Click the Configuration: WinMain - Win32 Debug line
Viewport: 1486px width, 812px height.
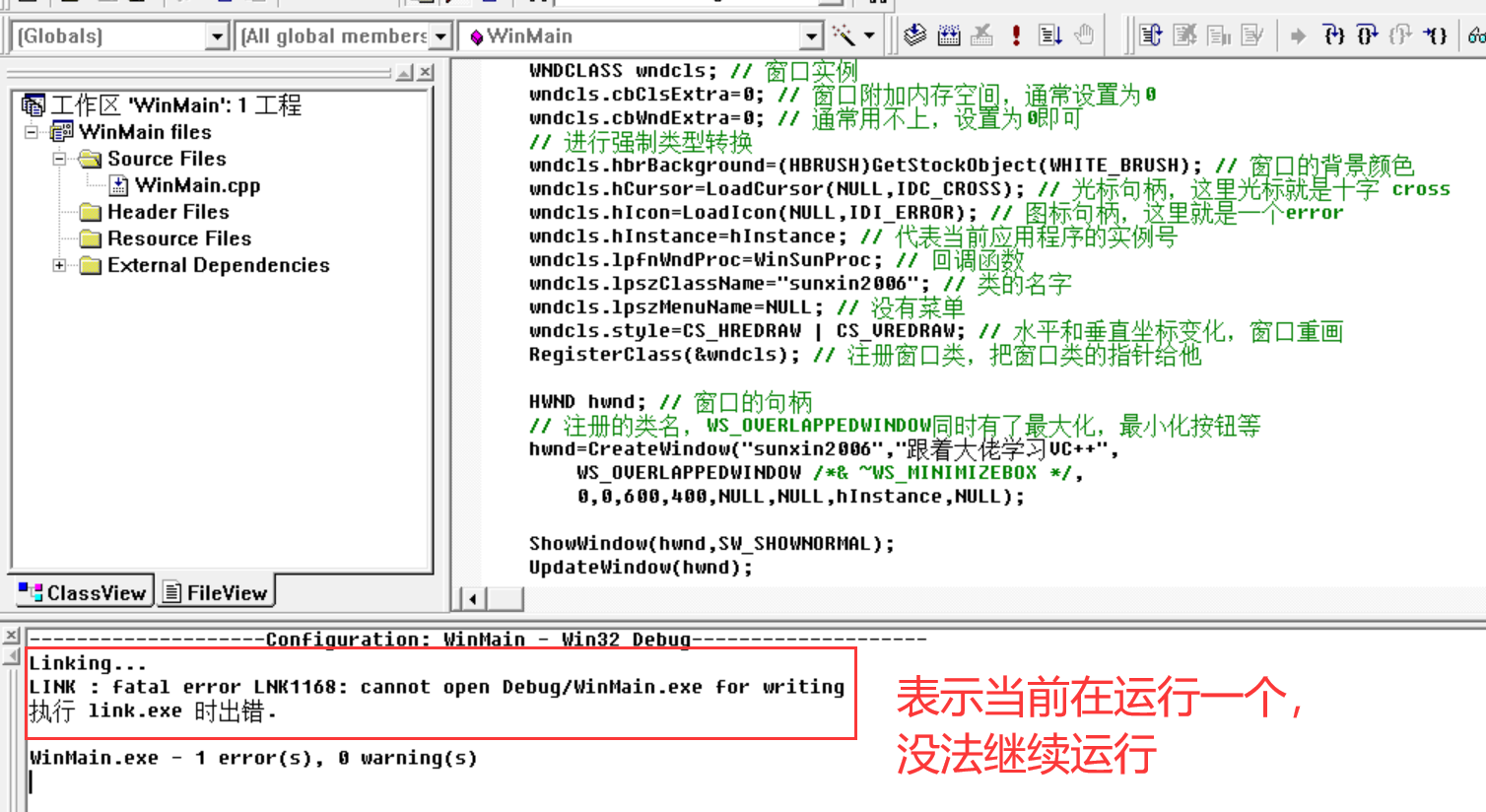coord(478,639)
